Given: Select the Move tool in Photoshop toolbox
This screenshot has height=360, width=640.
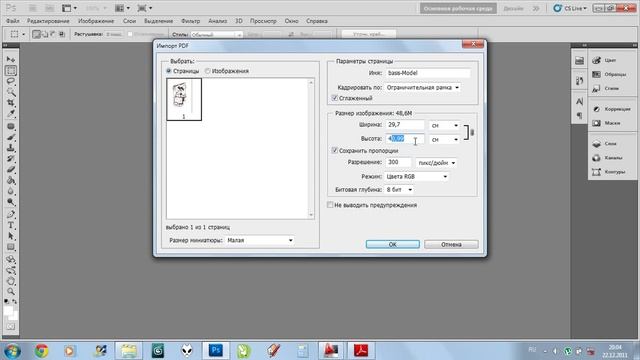Looking at the screenshot, I should pos(11,60).
